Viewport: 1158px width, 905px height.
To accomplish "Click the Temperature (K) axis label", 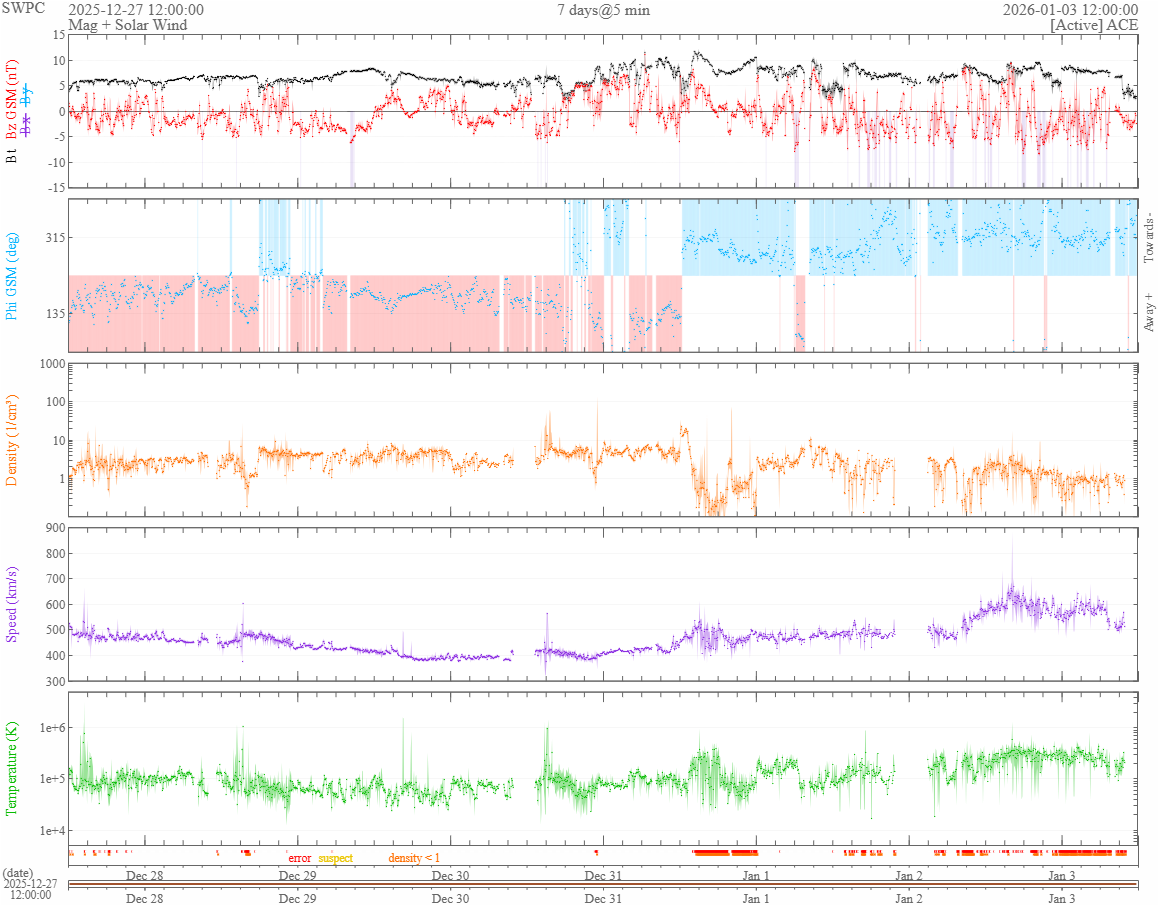I will tap(11, 769).
